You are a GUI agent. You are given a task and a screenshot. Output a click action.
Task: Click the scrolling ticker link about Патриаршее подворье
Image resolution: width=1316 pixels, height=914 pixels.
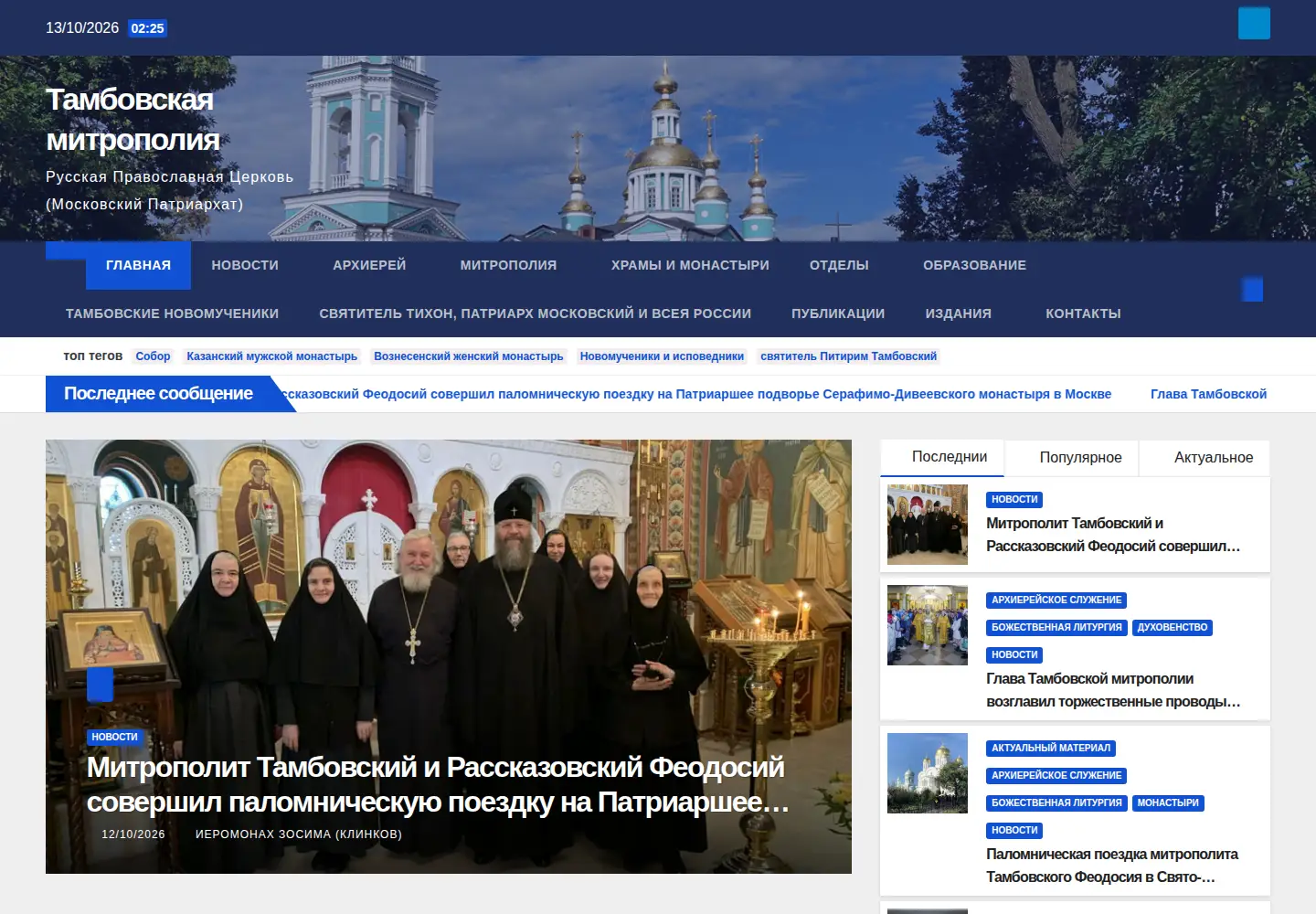(697, 394)
